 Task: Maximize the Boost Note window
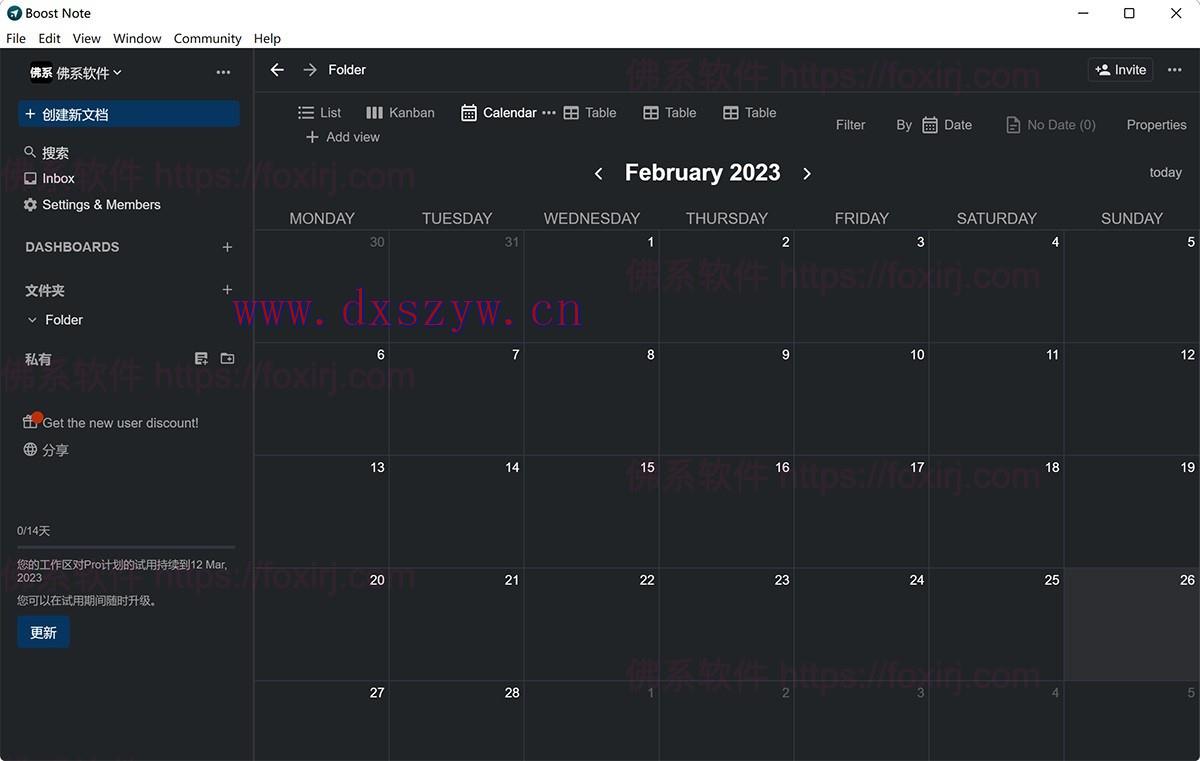(x=1129, y=13)
